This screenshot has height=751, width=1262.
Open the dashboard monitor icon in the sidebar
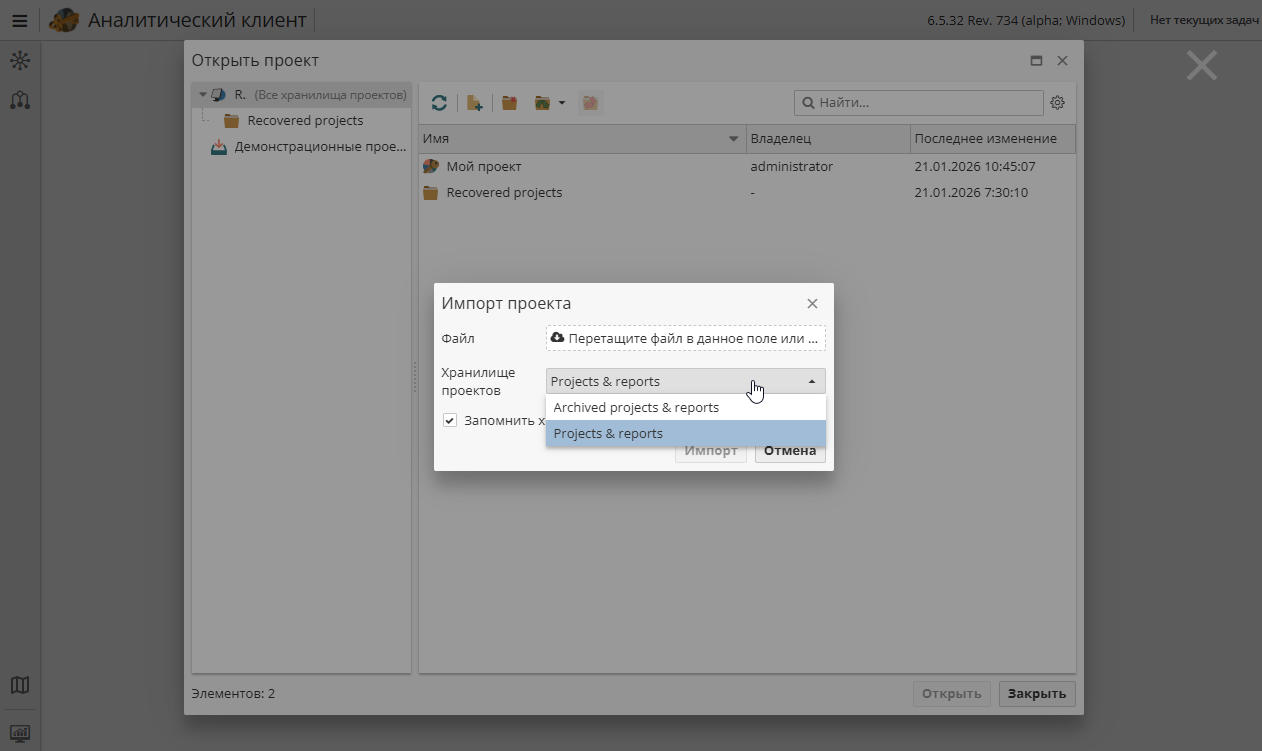coord(20,734)
